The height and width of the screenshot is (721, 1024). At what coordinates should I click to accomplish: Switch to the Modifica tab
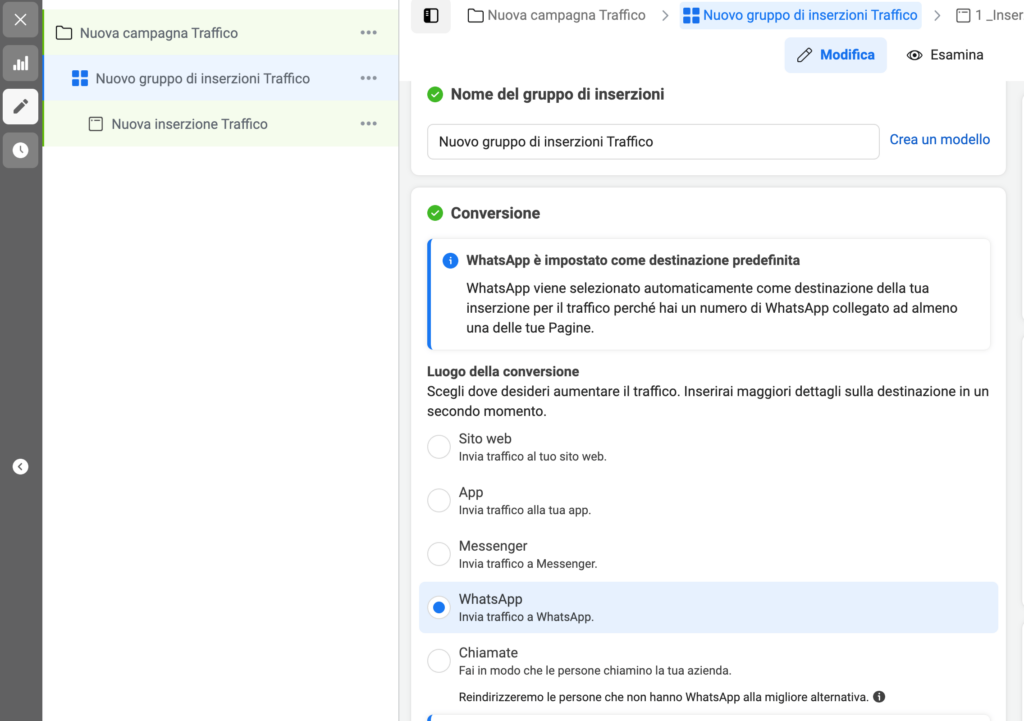pyautogui.click(x=836, y=55)
